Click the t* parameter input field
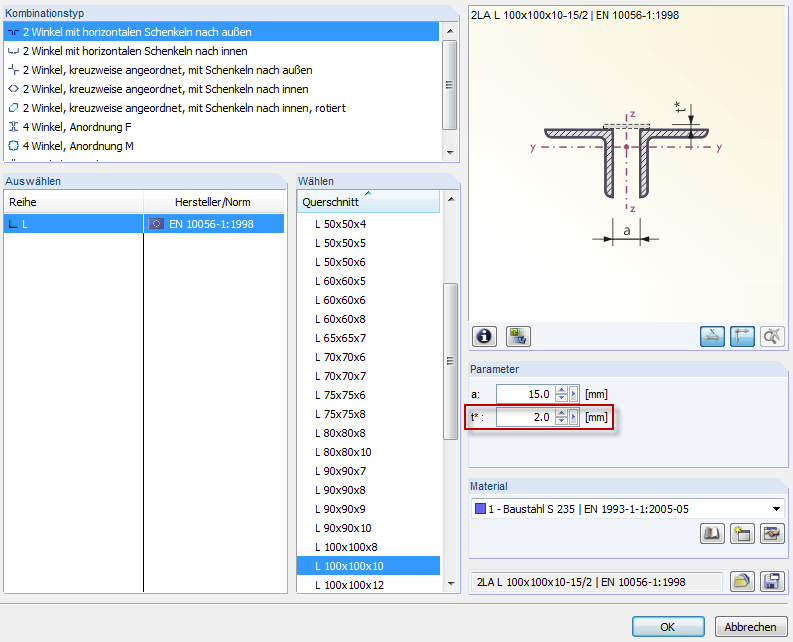Viewport: 793px width, 642px height. click(525, 417)
